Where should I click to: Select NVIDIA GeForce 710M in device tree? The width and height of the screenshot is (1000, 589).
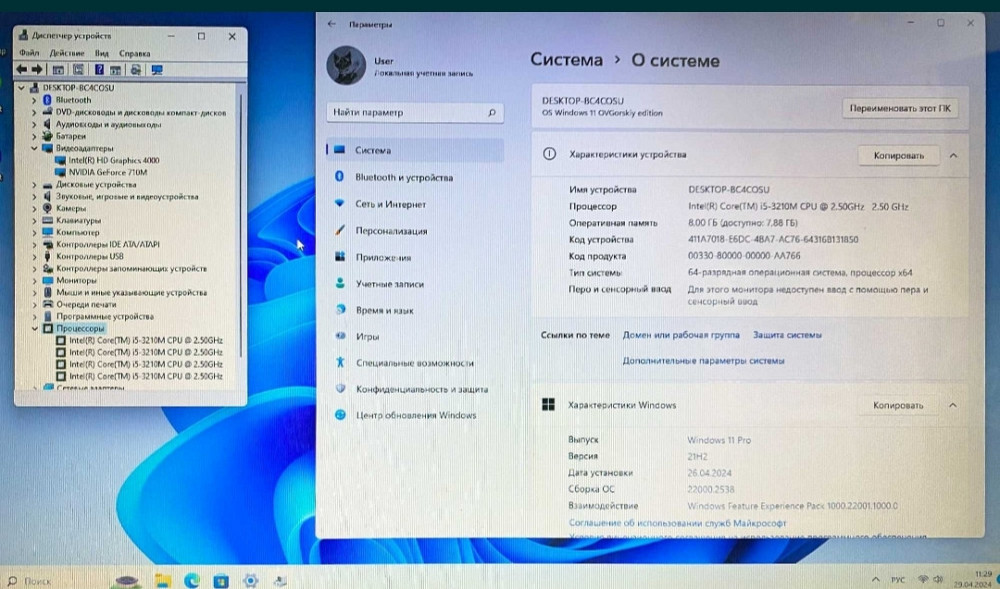tap(107, 172)
